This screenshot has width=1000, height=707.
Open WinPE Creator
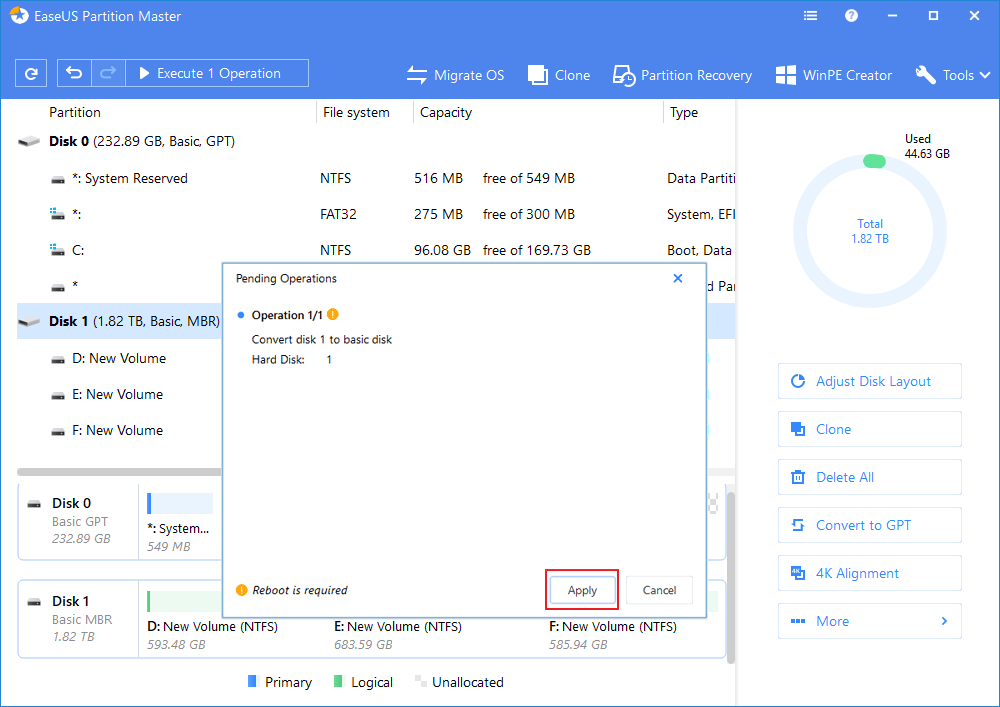click(834, 75)
